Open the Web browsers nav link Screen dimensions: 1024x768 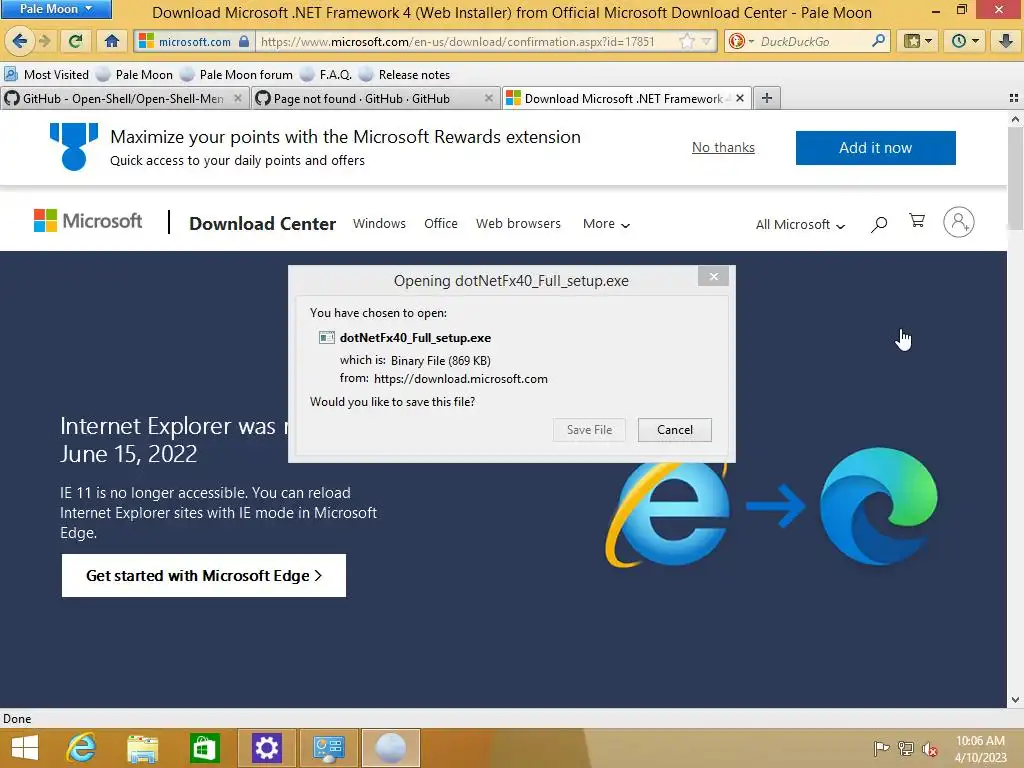pyautogui.click(x=518, y=223)
